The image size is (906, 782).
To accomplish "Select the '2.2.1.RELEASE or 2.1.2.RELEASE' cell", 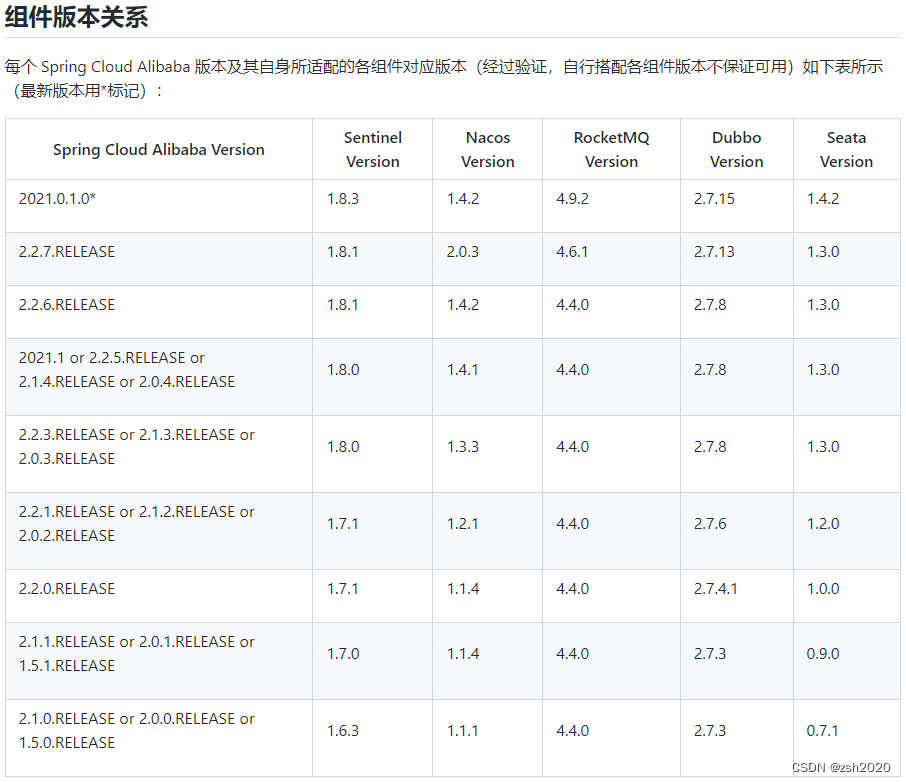I will (159, 531).
